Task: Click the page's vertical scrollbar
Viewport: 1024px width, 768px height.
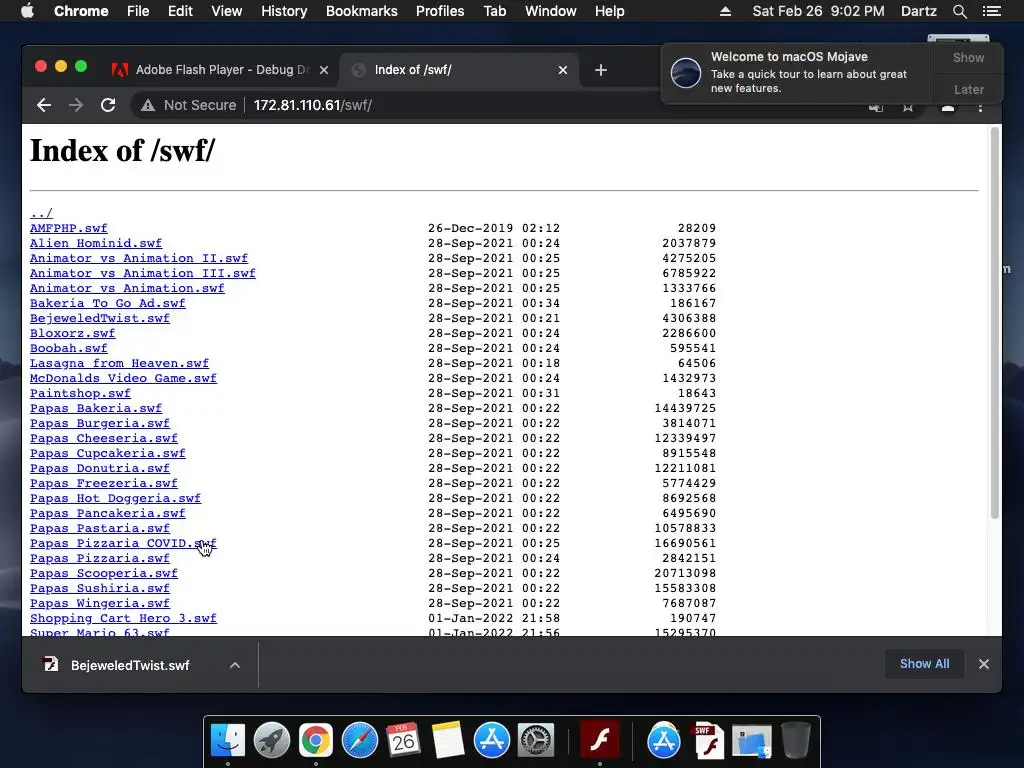Action: click(995, 323)
